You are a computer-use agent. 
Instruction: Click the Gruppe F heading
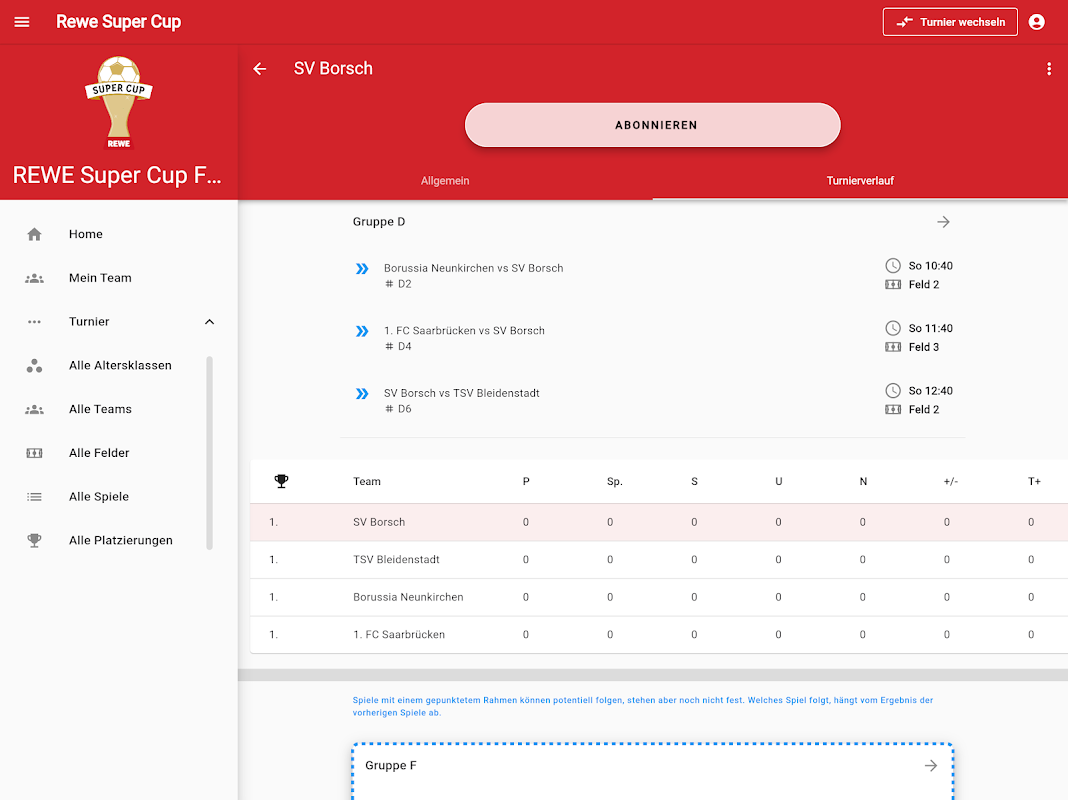(x=390, y=766)
